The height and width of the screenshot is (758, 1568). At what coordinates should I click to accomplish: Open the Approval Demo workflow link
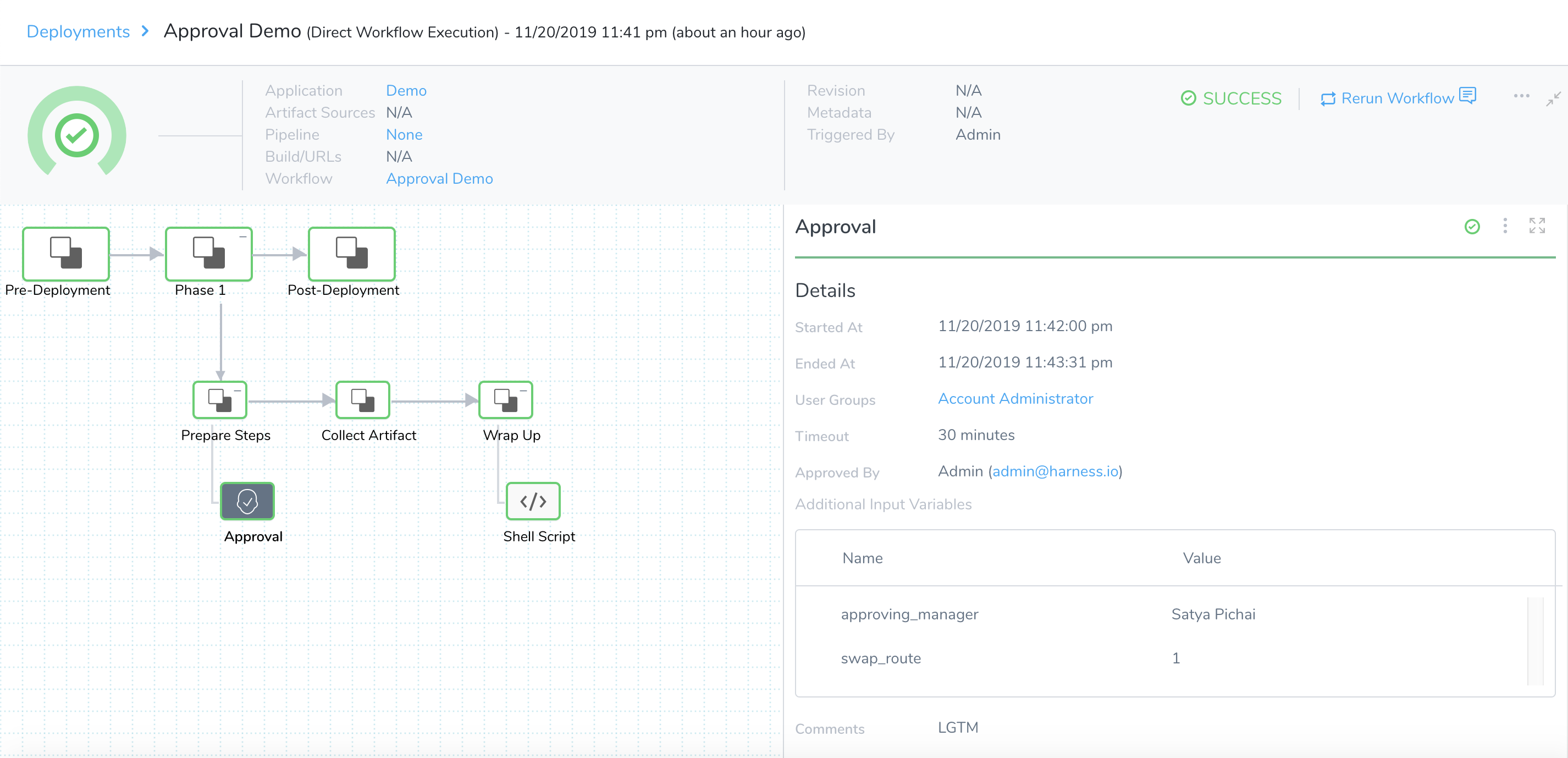pyautogui.click(x=439, y=178)
